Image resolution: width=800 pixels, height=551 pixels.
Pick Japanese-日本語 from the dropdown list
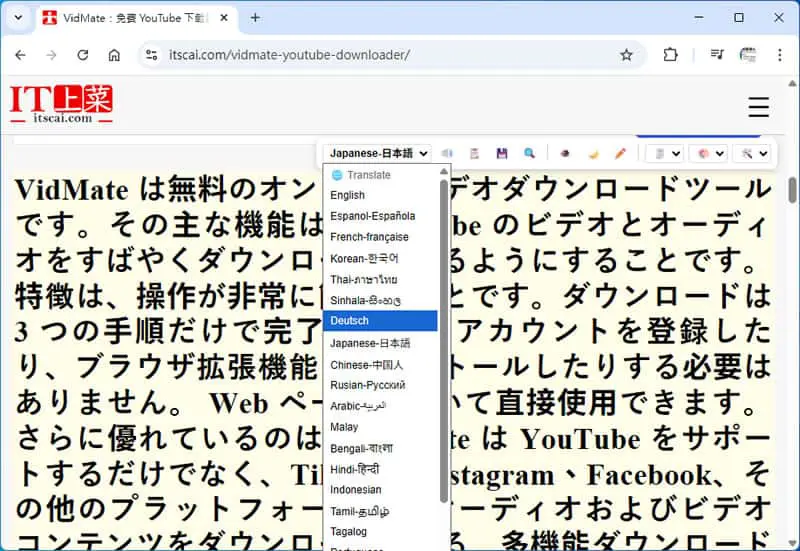[x=380, y=343]
